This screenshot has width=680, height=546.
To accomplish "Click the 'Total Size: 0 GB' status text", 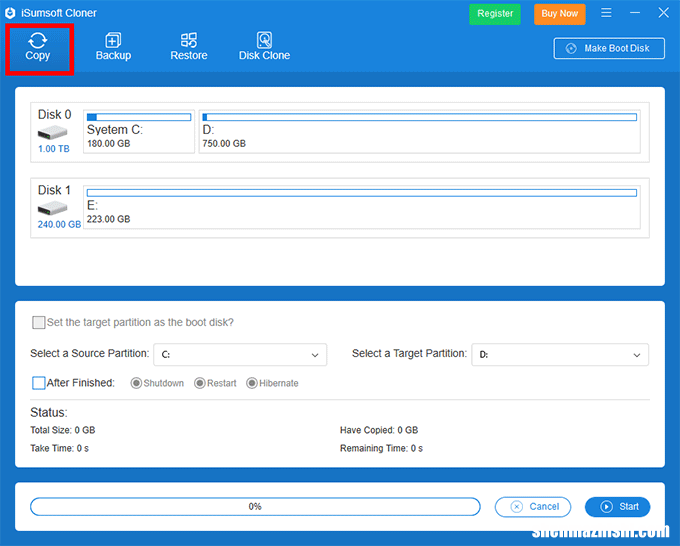I will pyautogui.click(x=62, y=430).
